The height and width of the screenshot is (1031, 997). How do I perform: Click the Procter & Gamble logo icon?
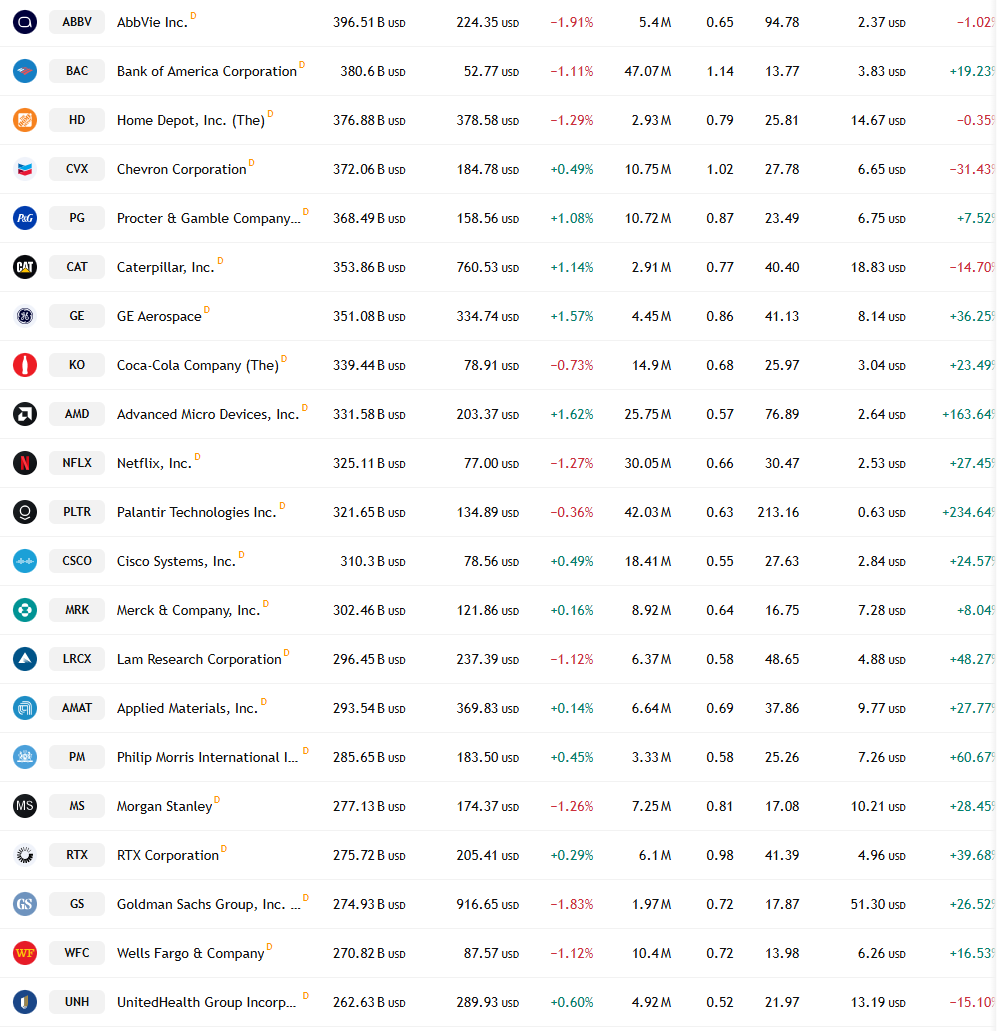click(25, 218)
